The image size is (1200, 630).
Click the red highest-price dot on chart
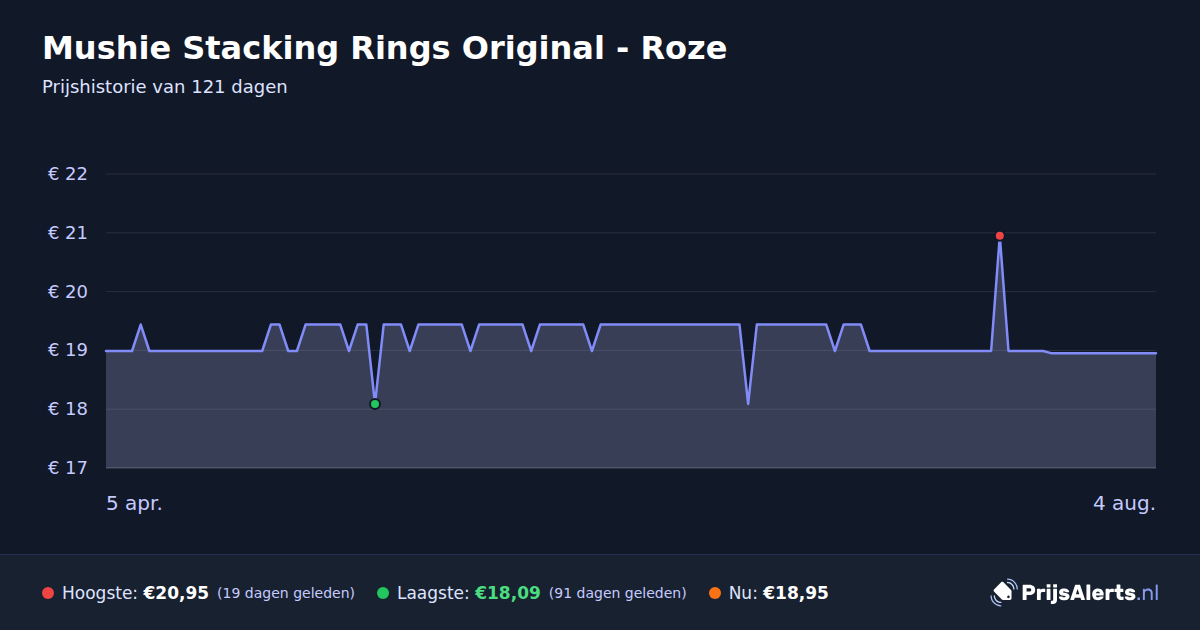coord(999,236)
